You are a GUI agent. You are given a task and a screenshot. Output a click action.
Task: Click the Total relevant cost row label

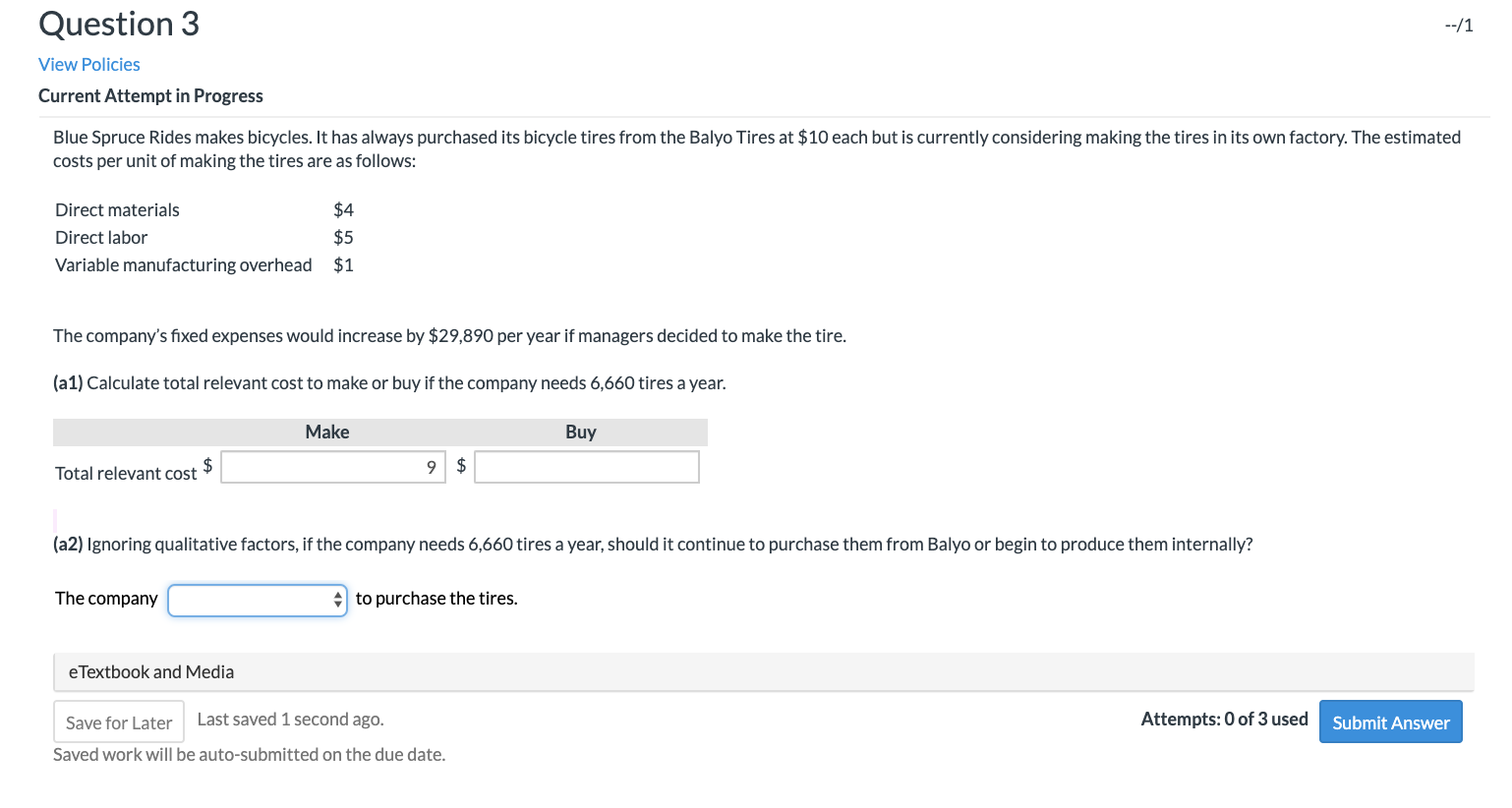point(127,473)
